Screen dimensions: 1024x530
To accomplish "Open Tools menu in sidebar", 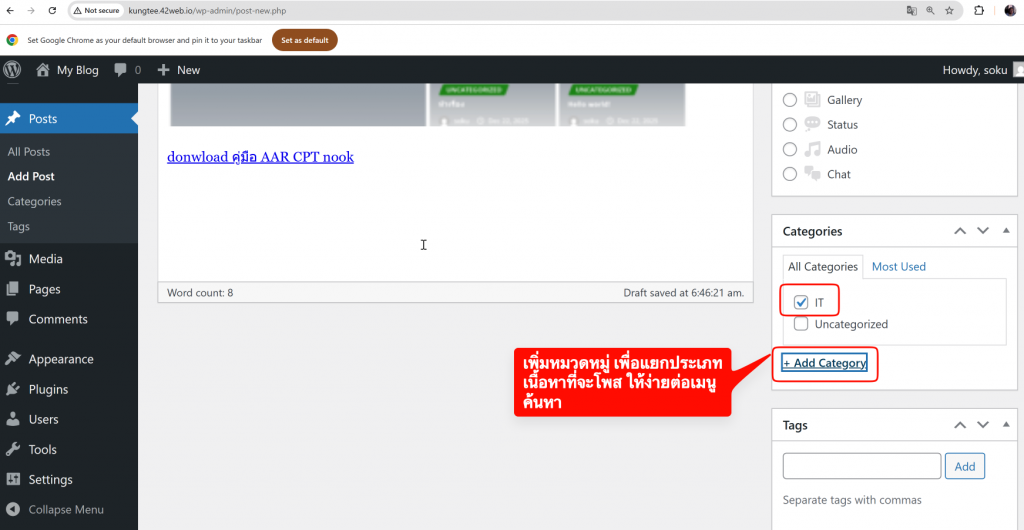I will [42, 449].
